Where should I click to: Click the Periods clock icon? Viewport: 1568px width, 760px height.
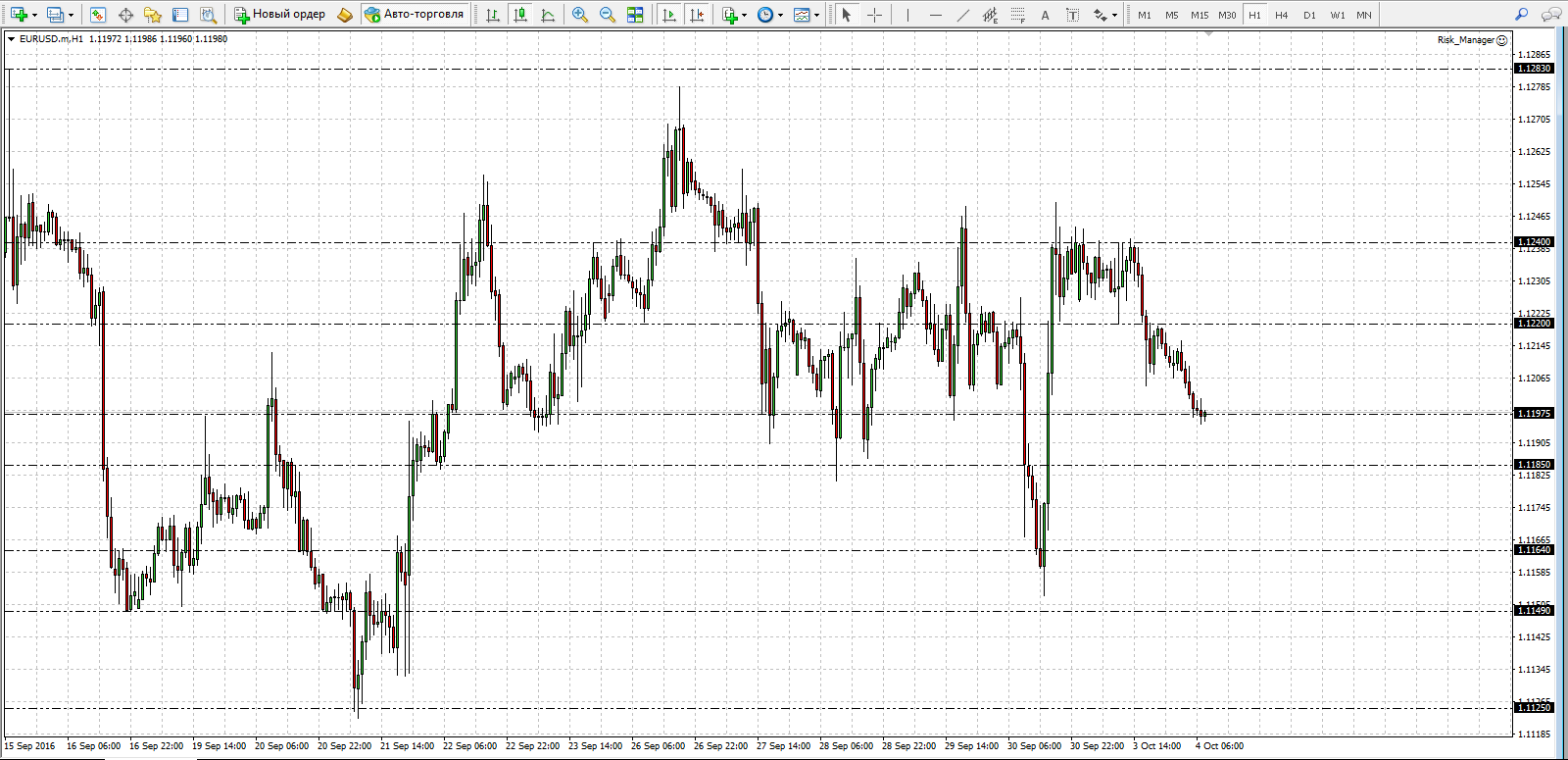tap(765, 15)
